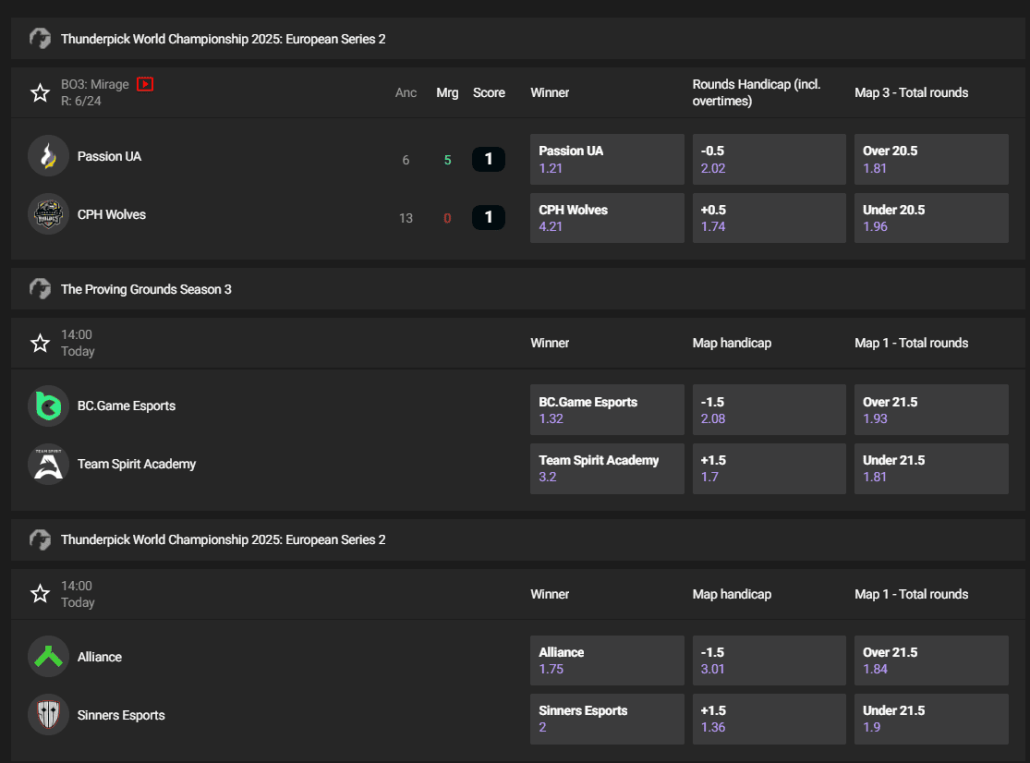Bet on BC.Game Esports winner at 1.32
The image size is (1030, 763).
[607, 410]
